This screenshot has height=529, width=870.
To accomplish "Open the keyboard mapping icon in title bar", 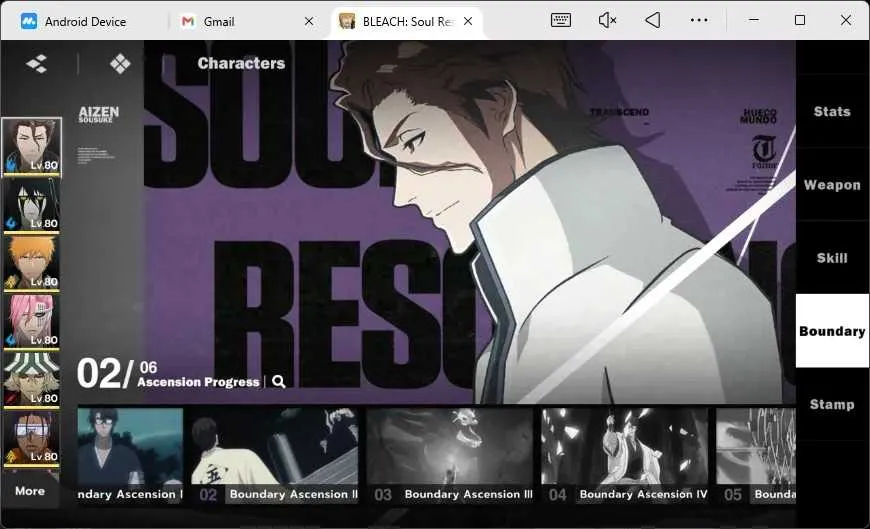I will point(561,21).
